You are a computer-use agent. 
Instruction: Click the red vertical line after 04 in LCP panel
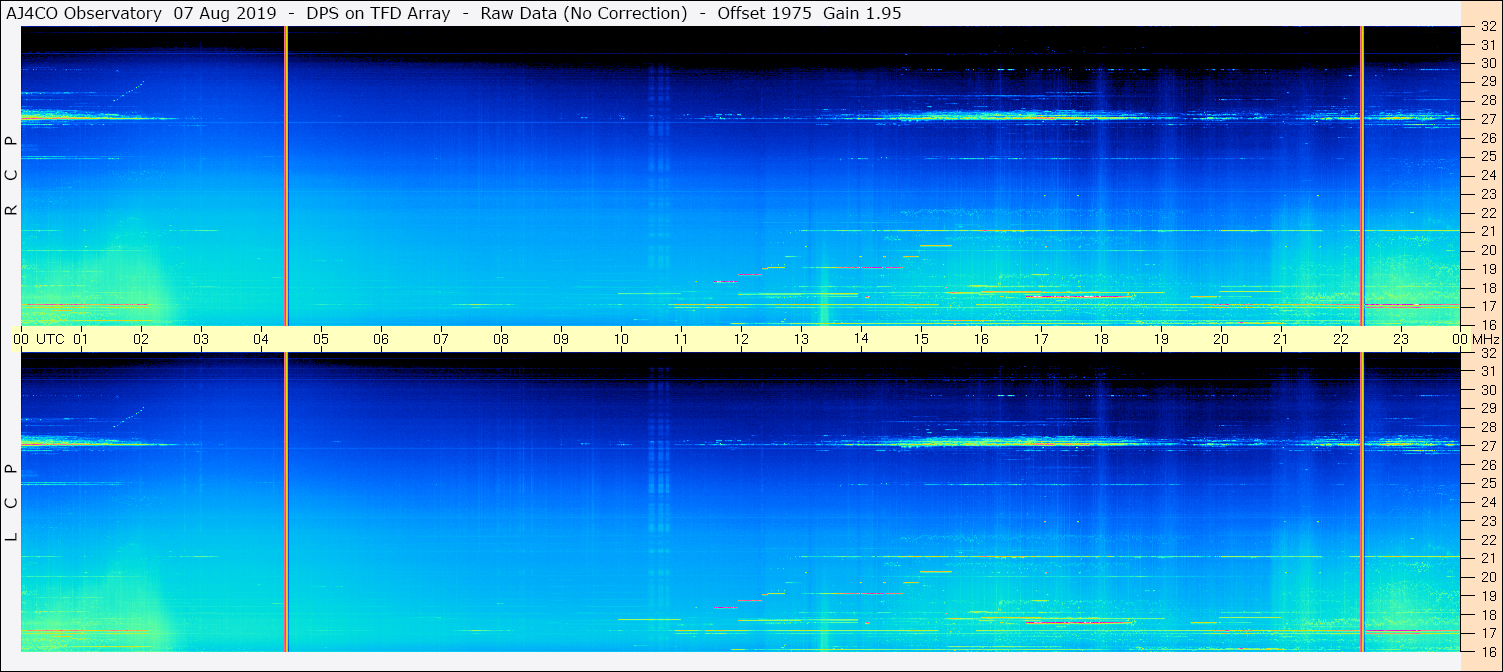[x=286, y=502]
